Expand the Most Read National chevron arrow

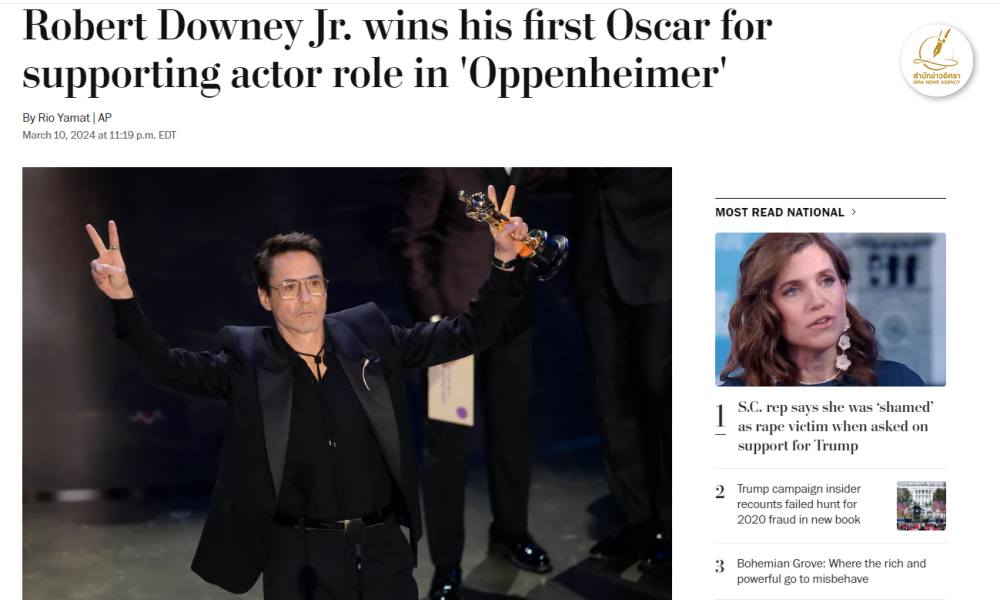click(x=854, y=212)
